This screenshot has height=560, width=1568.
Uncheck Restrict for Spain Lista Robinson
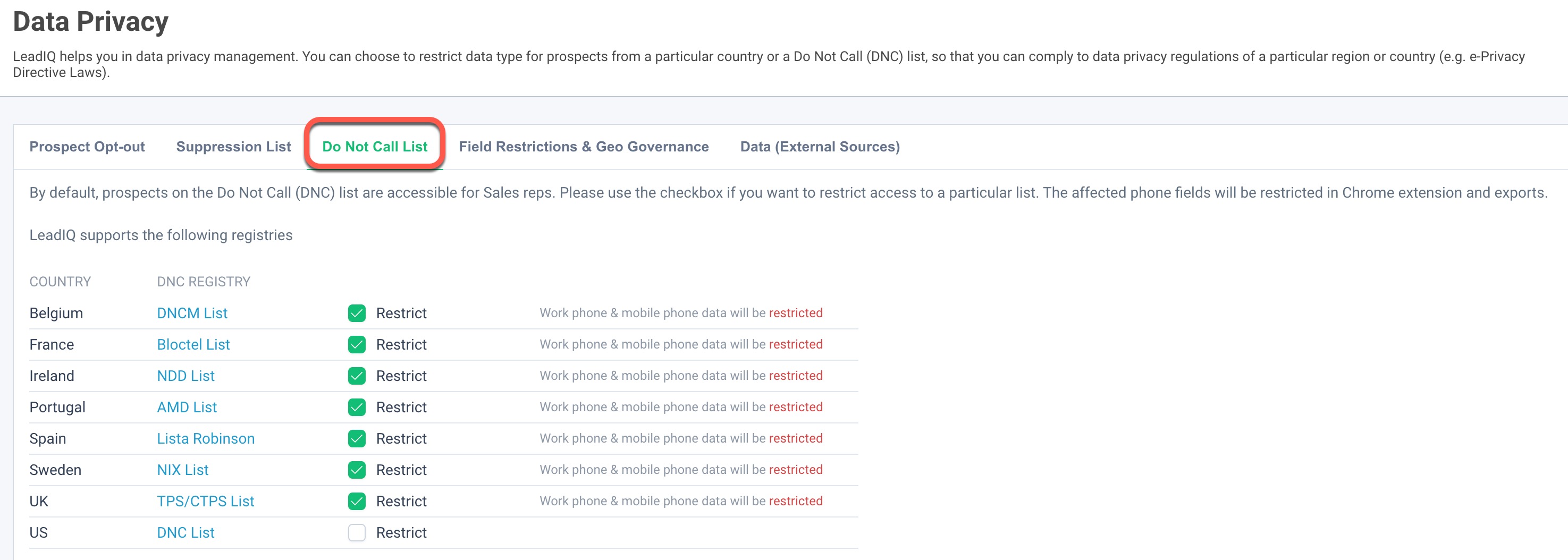(357, 438)
